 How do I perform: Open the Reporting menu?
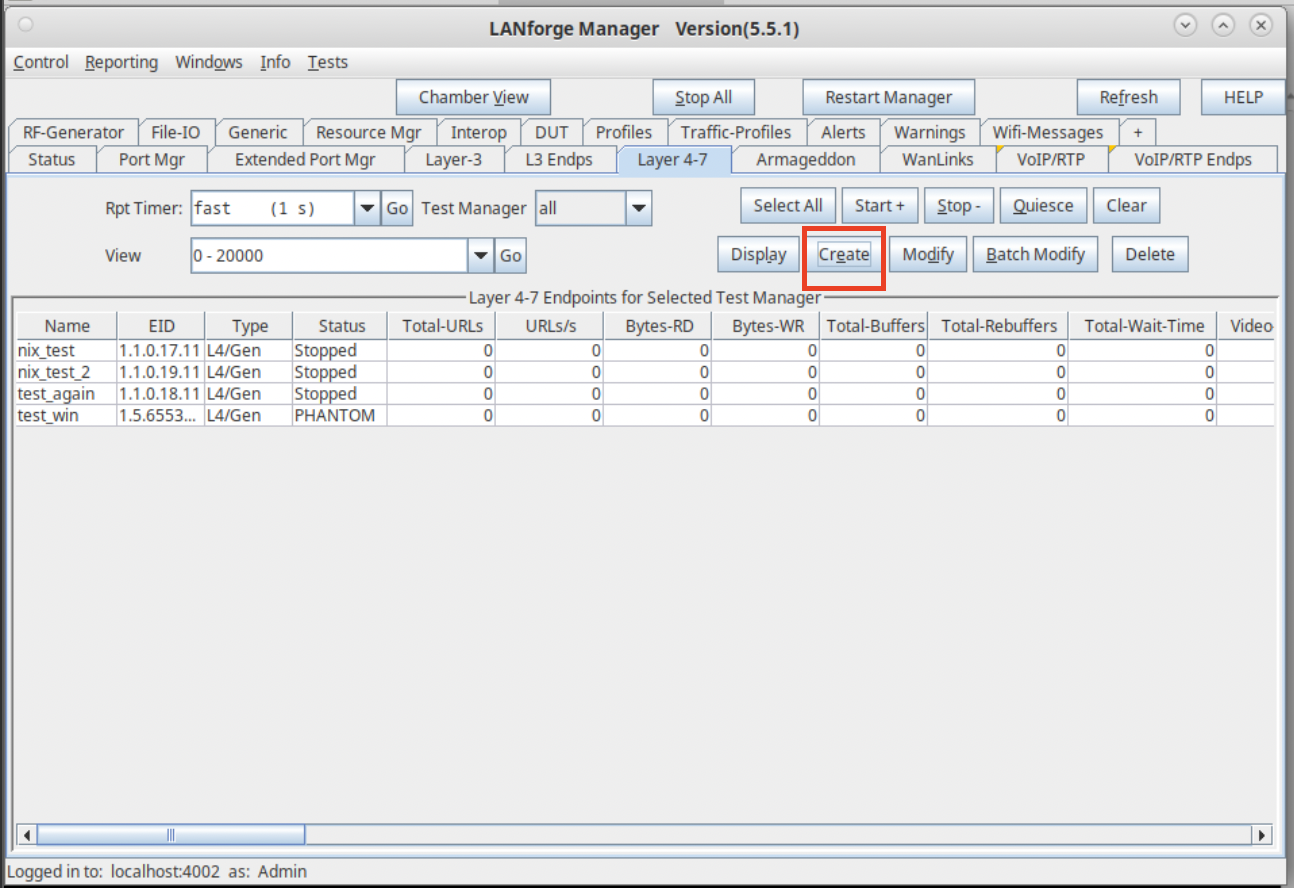click(x=121, y=62)
